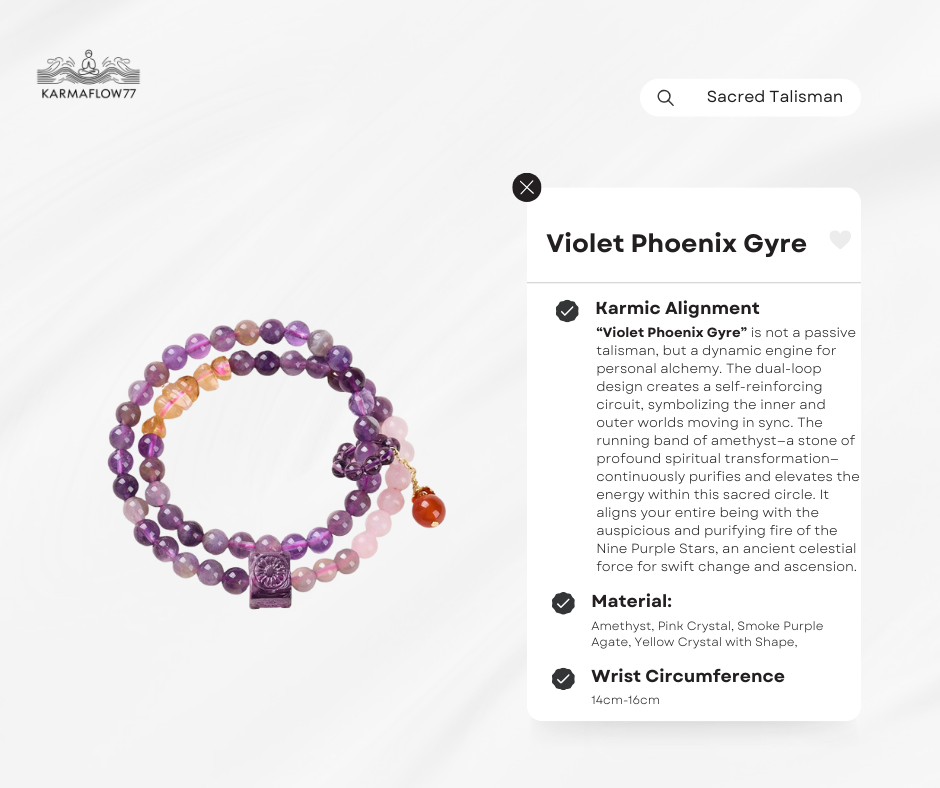The width and height of the screenshot is (940, 788).
Task: Expand the Material details section
Action: pos(632,601)
